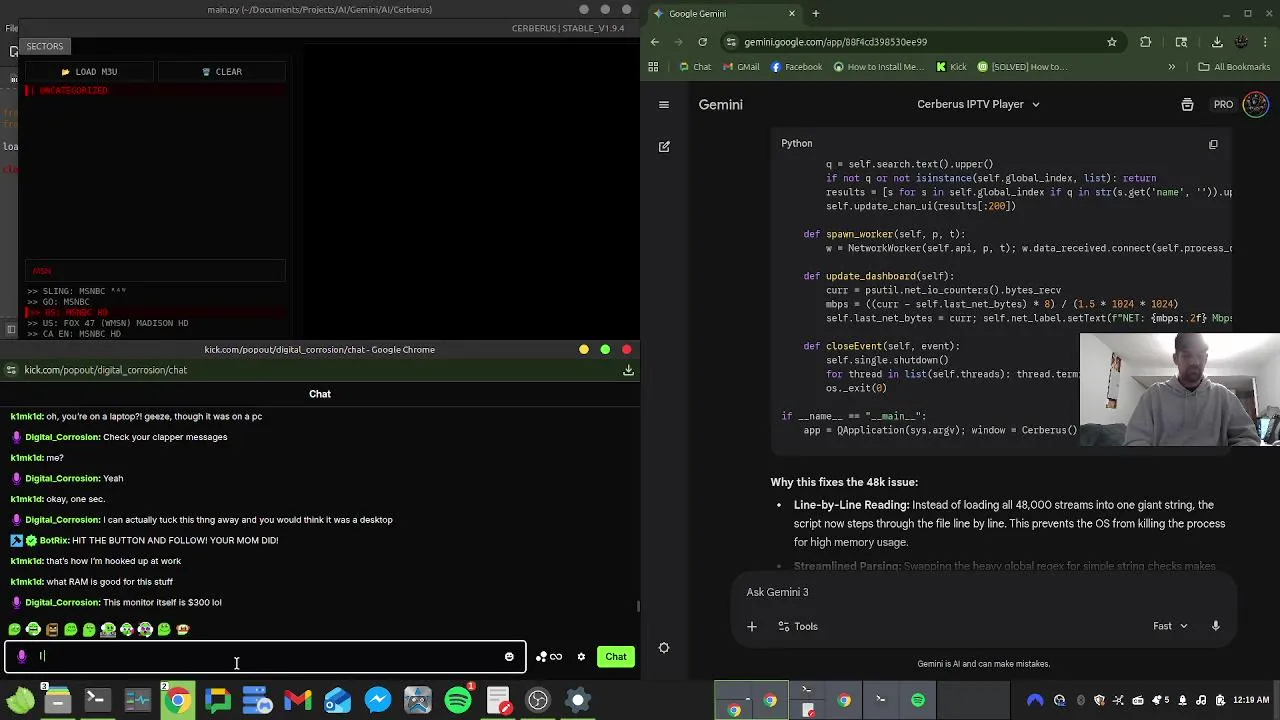Open Chrome extensions puzzle icon
Image resolution: width=1280 pixels, height=720 pixels.
coord(1146,42)
